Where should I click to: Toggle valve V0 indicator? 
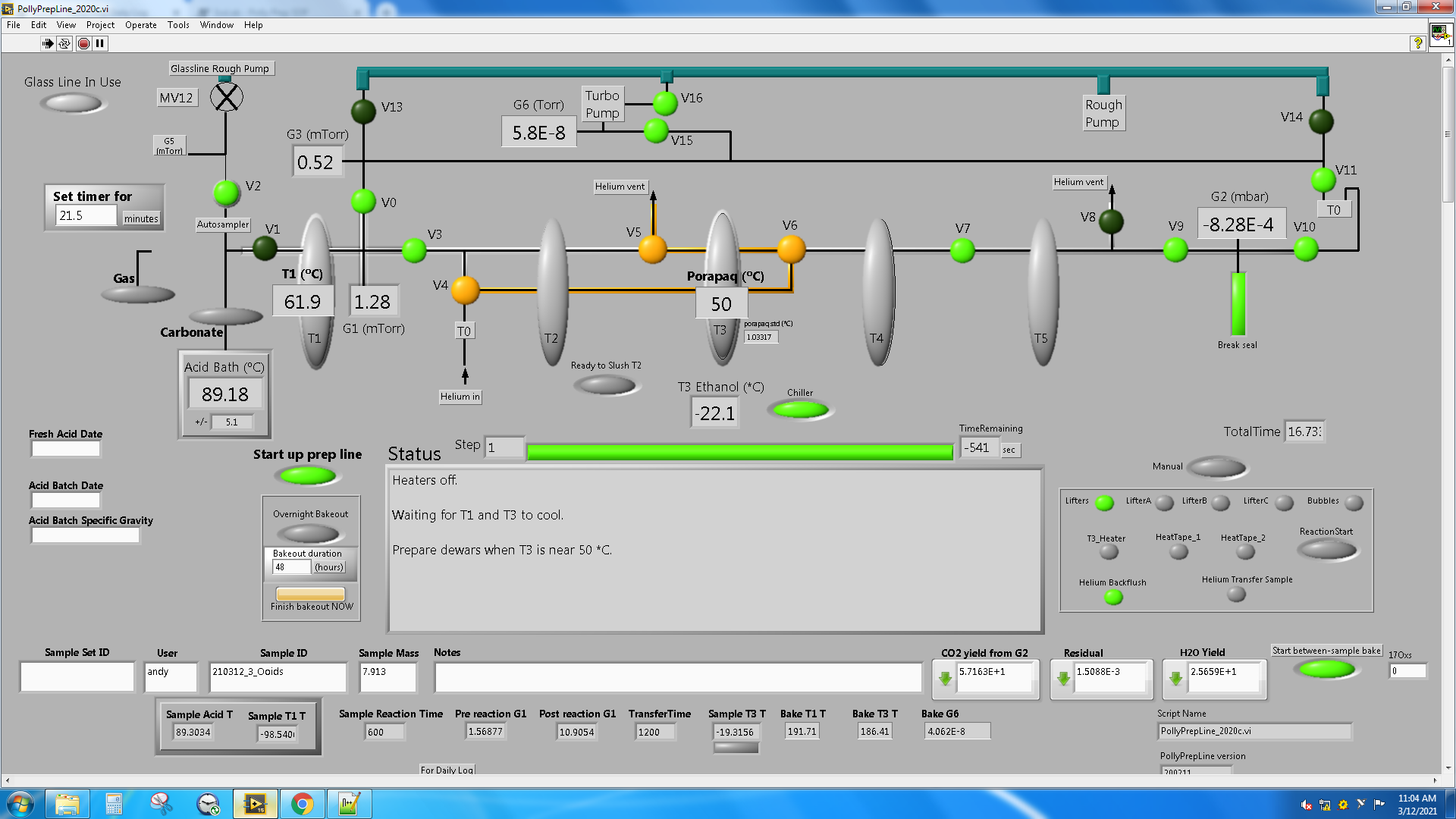pyautogui.click(x=363, y=201)
